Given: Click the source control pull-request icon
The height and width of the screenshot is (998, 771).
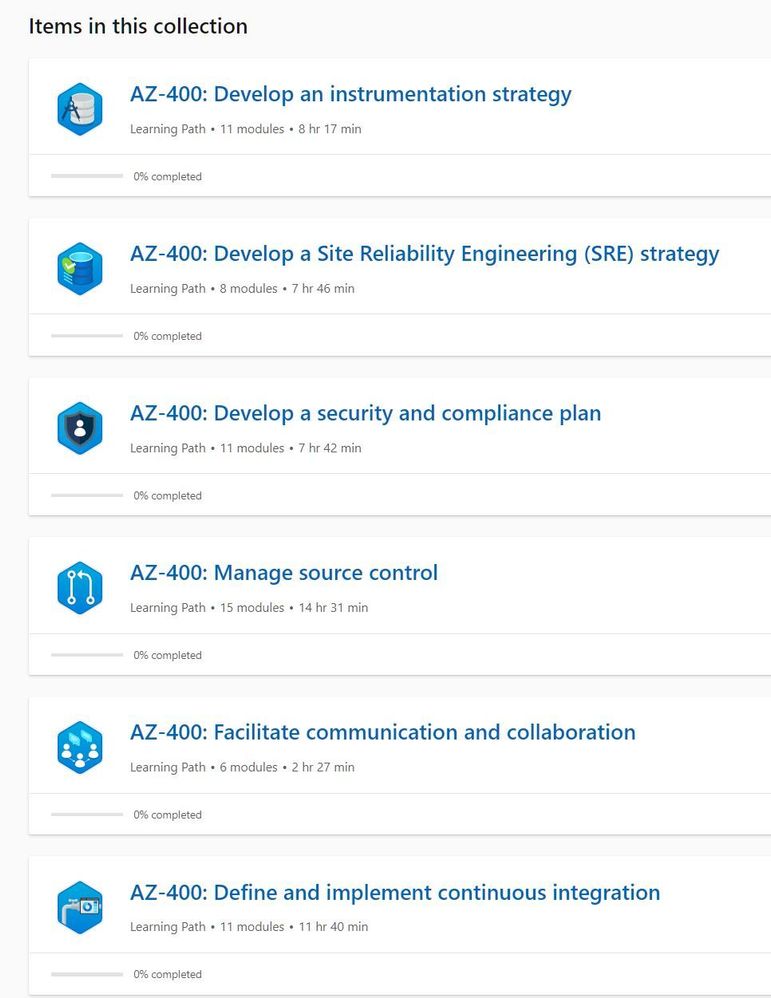Looking at the screenshot, I should coord(80,587).
